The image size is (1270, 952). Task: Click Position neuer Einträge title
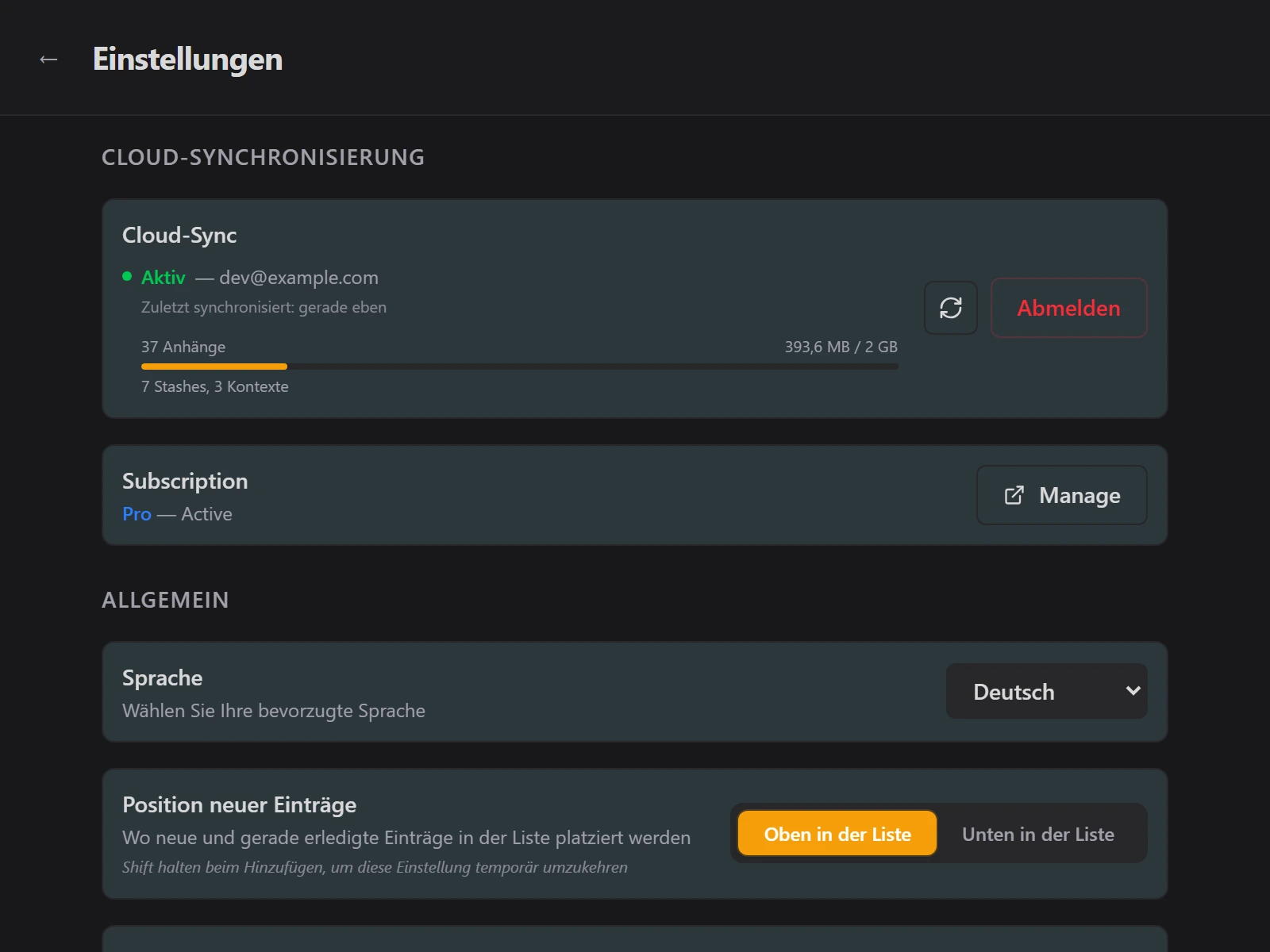tap(239, 804)
